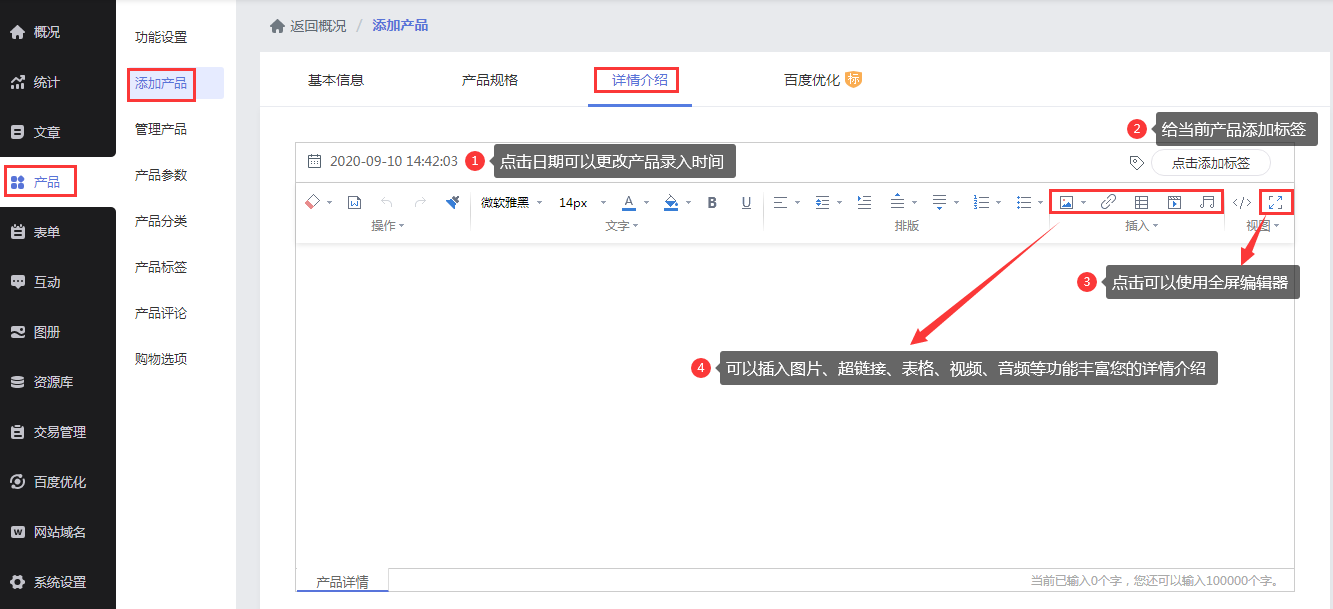The image size is (1333, 609).
Task: Open the 微软雅黑 font family dropdown
Action: tap(511, 202)
